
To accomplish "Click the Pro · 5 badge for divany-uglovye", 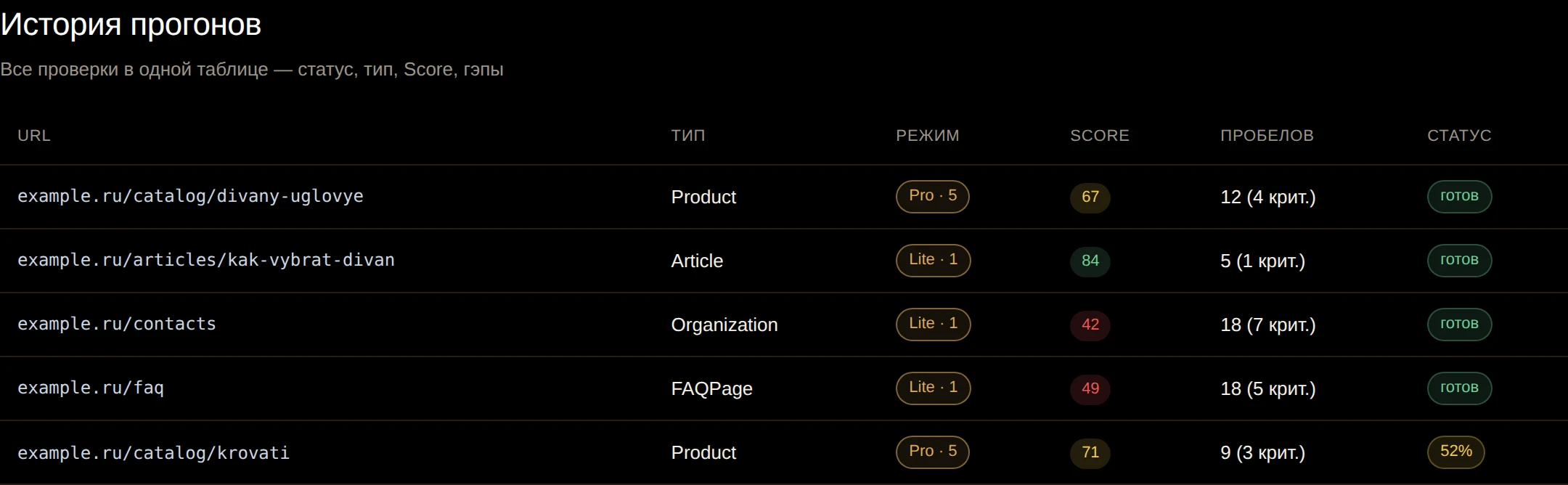I will click(x=933, y=196).
